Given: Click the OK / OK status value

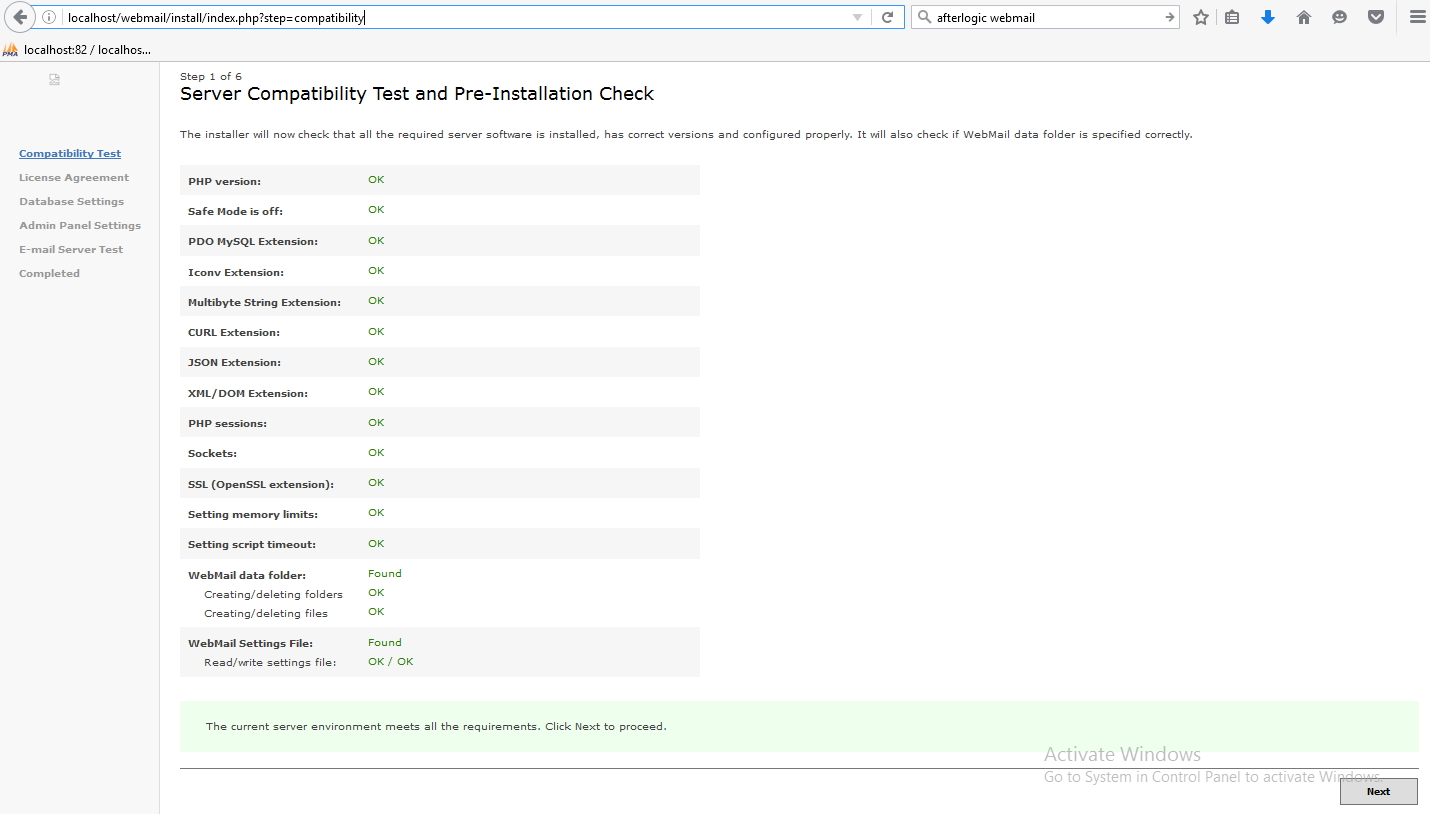Looking at the screenshot, I should (390, 661).
